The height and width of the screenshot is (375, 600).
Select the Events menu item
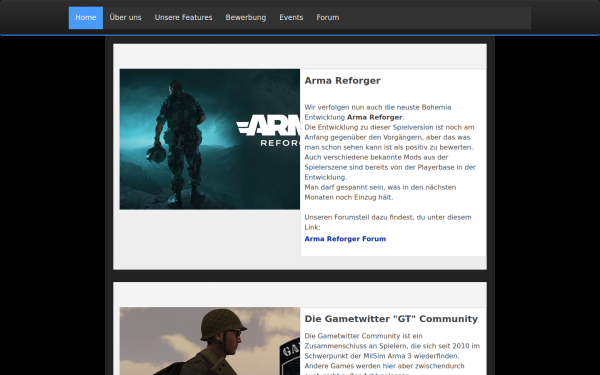291,18
